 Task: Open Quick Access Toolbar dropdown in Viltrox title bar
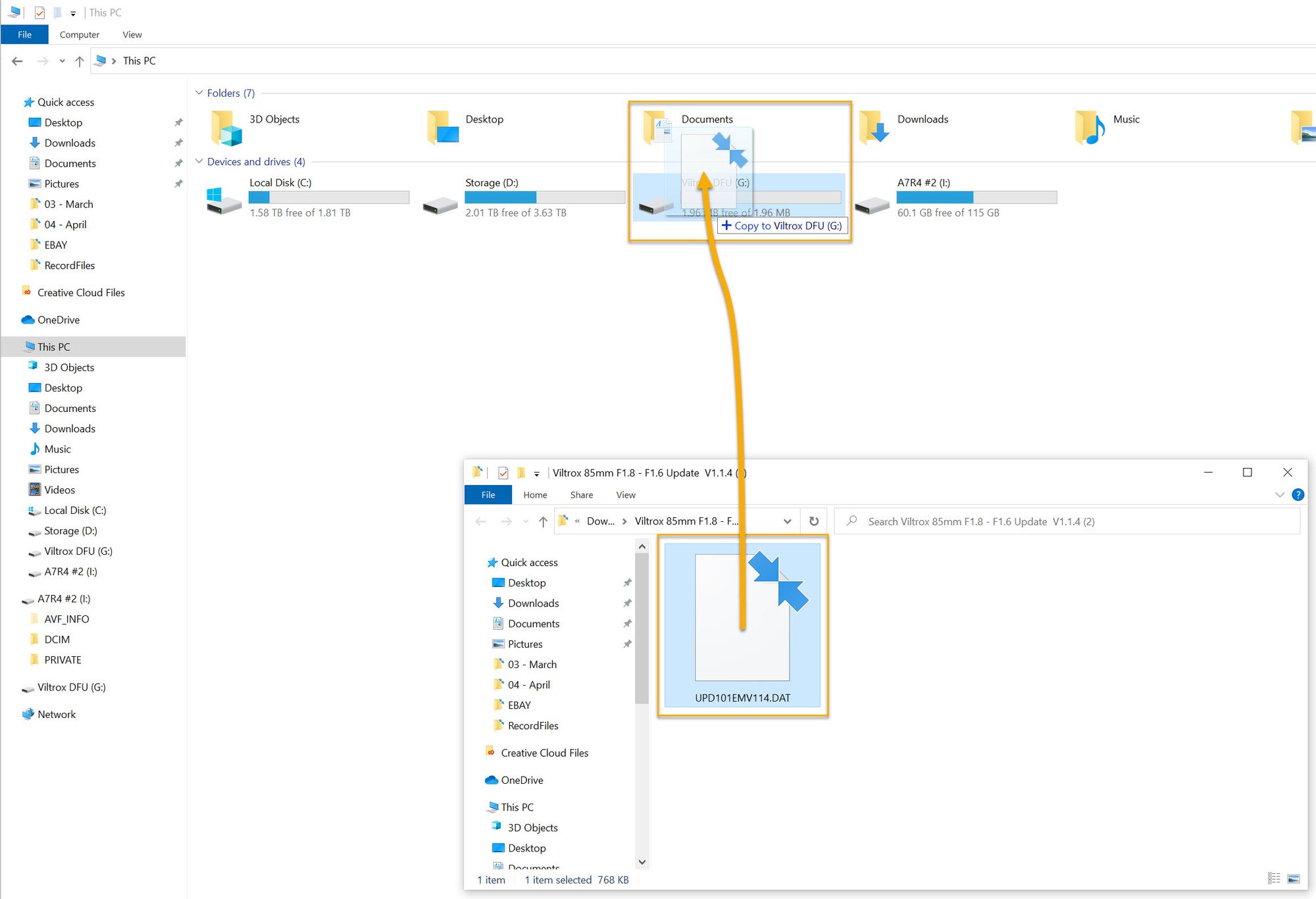537,473
